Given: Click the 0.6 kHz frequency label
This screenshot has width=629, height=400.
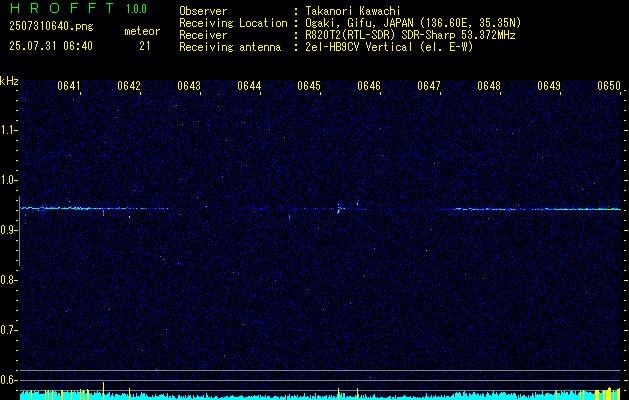Looking at the screenshot, I should [x=9, y=380].
